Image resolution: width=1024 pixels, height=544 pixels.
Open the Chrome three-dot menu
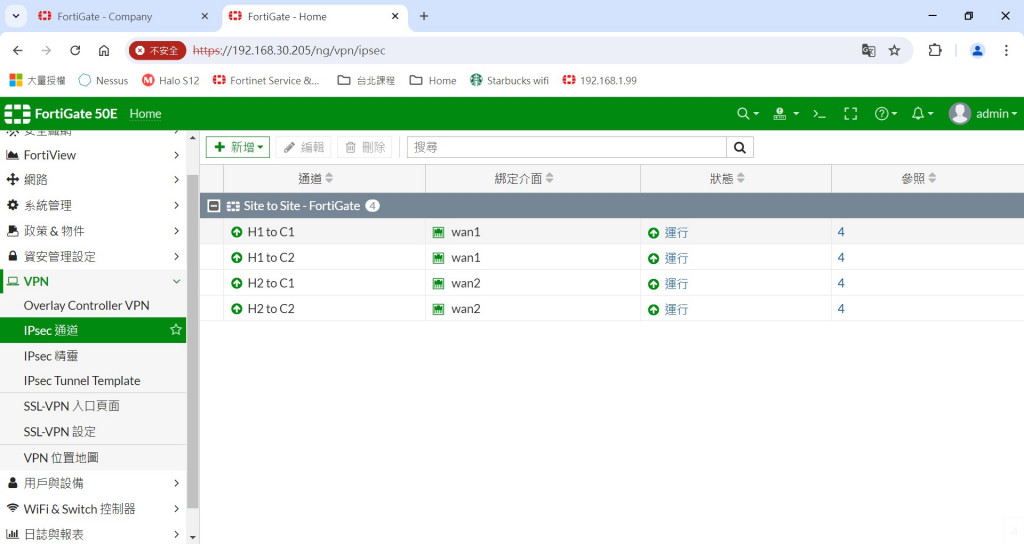click(x=1006, y=50)
